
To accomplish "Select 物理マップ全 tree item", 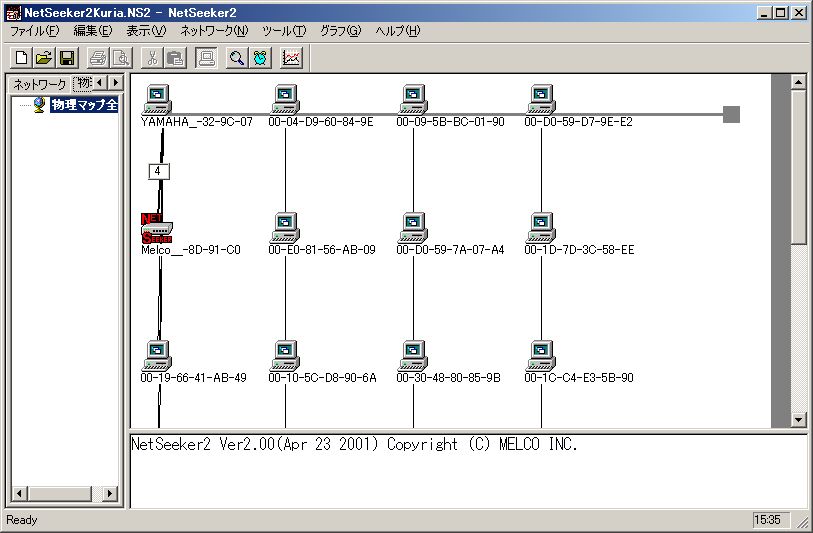I will [x=84, y=105].
